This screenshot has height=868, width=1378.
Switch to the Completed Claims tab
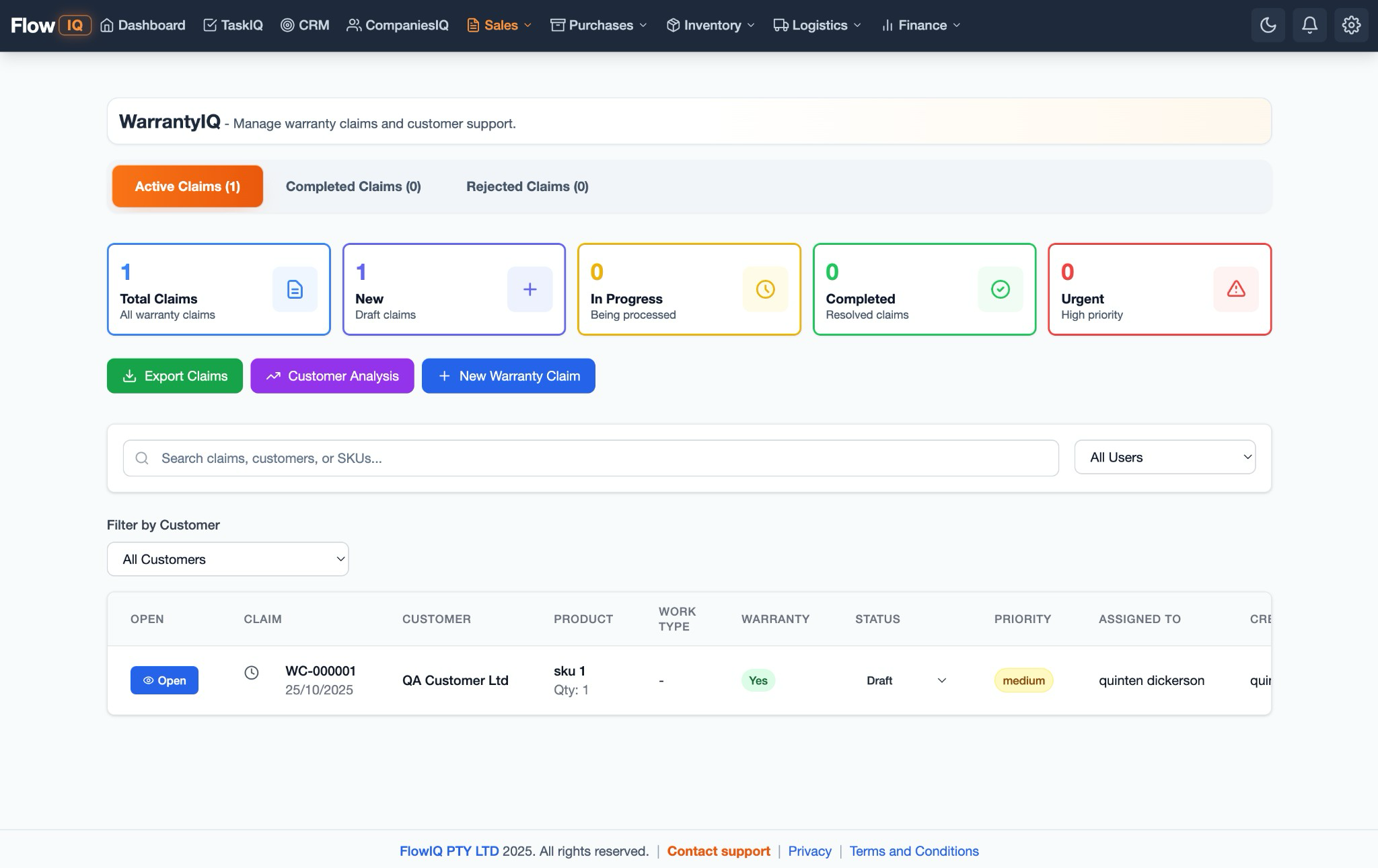(353, 186)
